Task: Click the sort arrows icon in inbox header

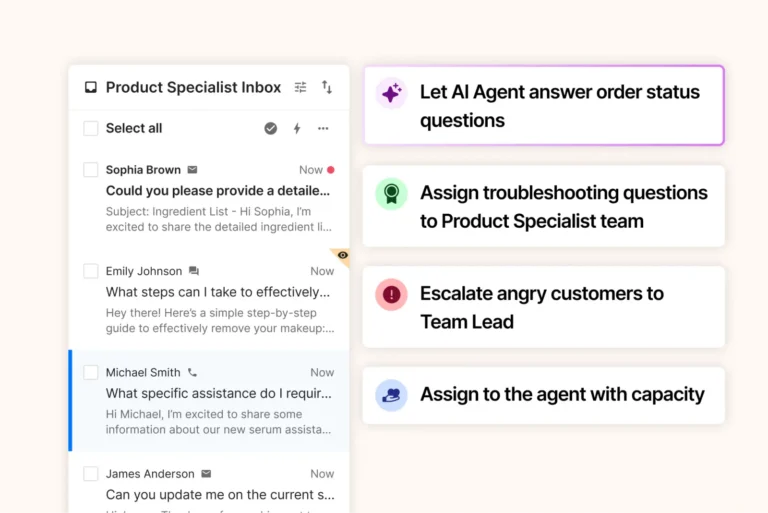Action: [x=327, y=87]
